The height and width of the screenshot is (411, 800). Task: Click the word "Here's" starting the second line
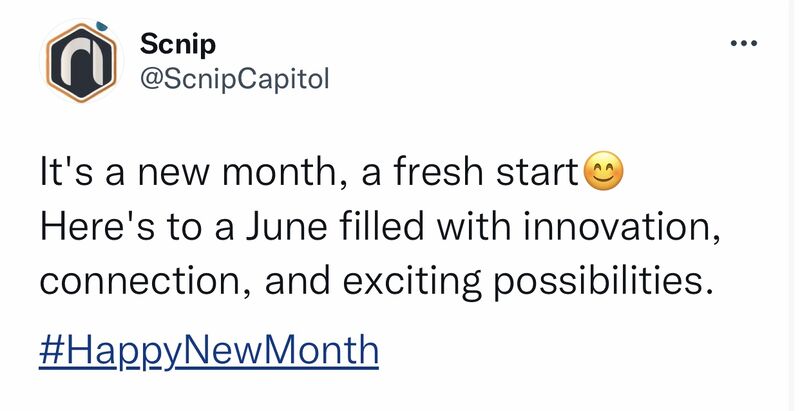click(x=97, y=226)
